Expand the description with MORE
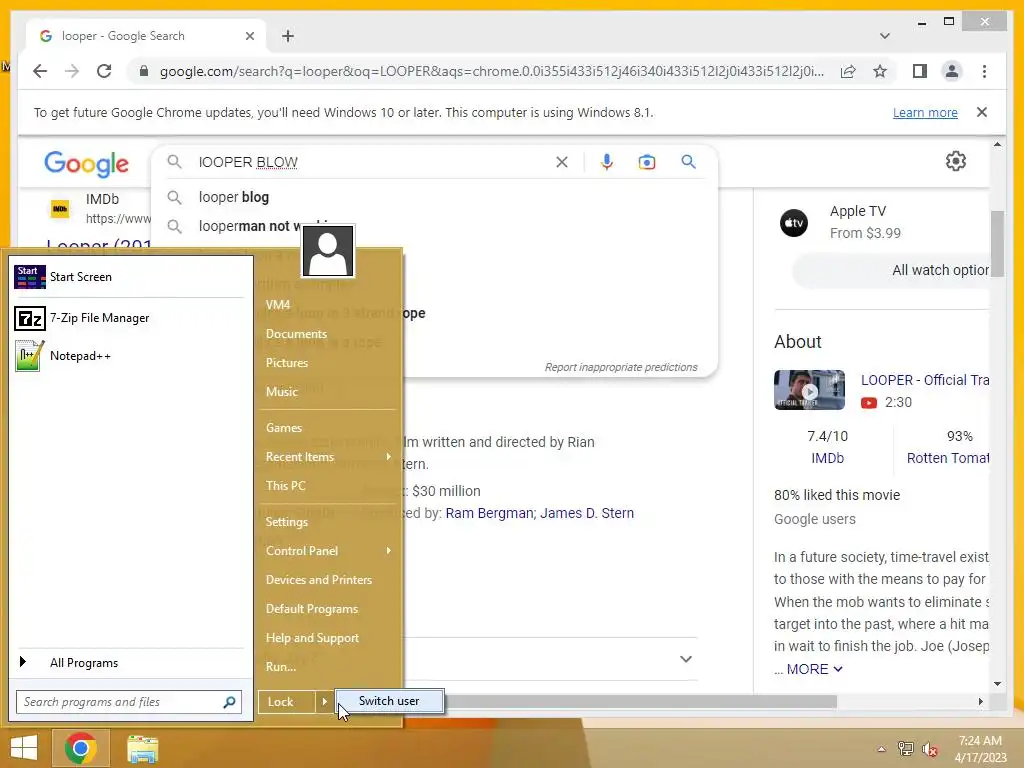Image resolution: width=1024 pixels, height=768 pixels. (814, 669)
